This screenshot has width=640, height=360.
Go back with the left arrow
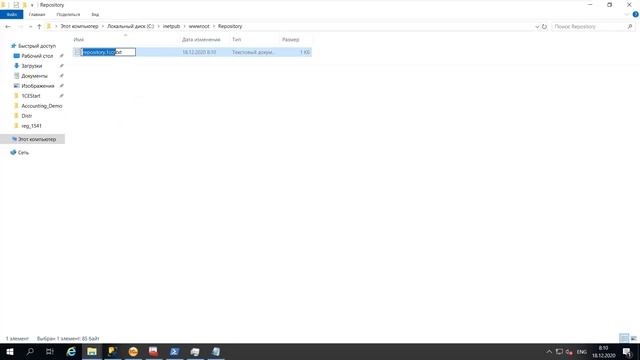8,27
